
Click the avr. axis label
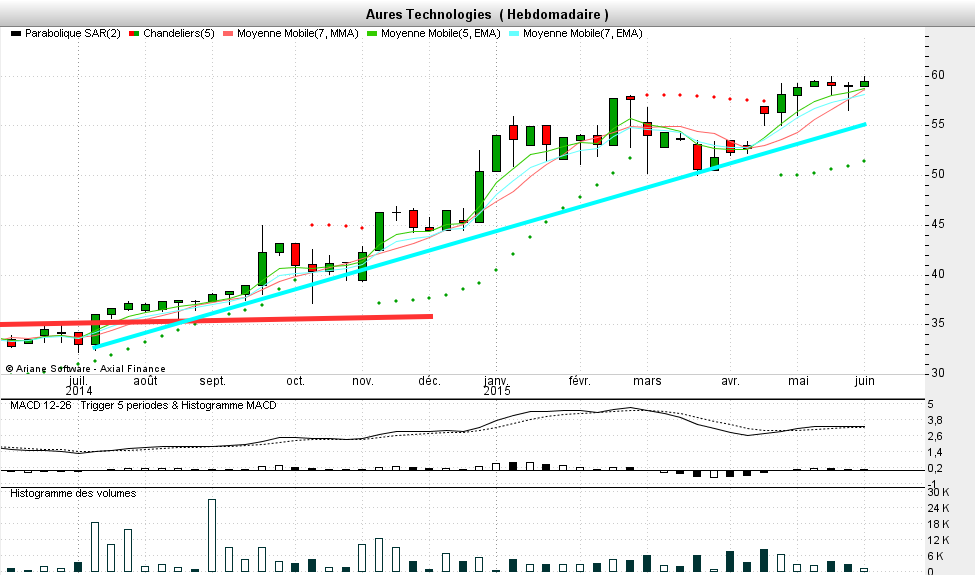pos(730,381)
